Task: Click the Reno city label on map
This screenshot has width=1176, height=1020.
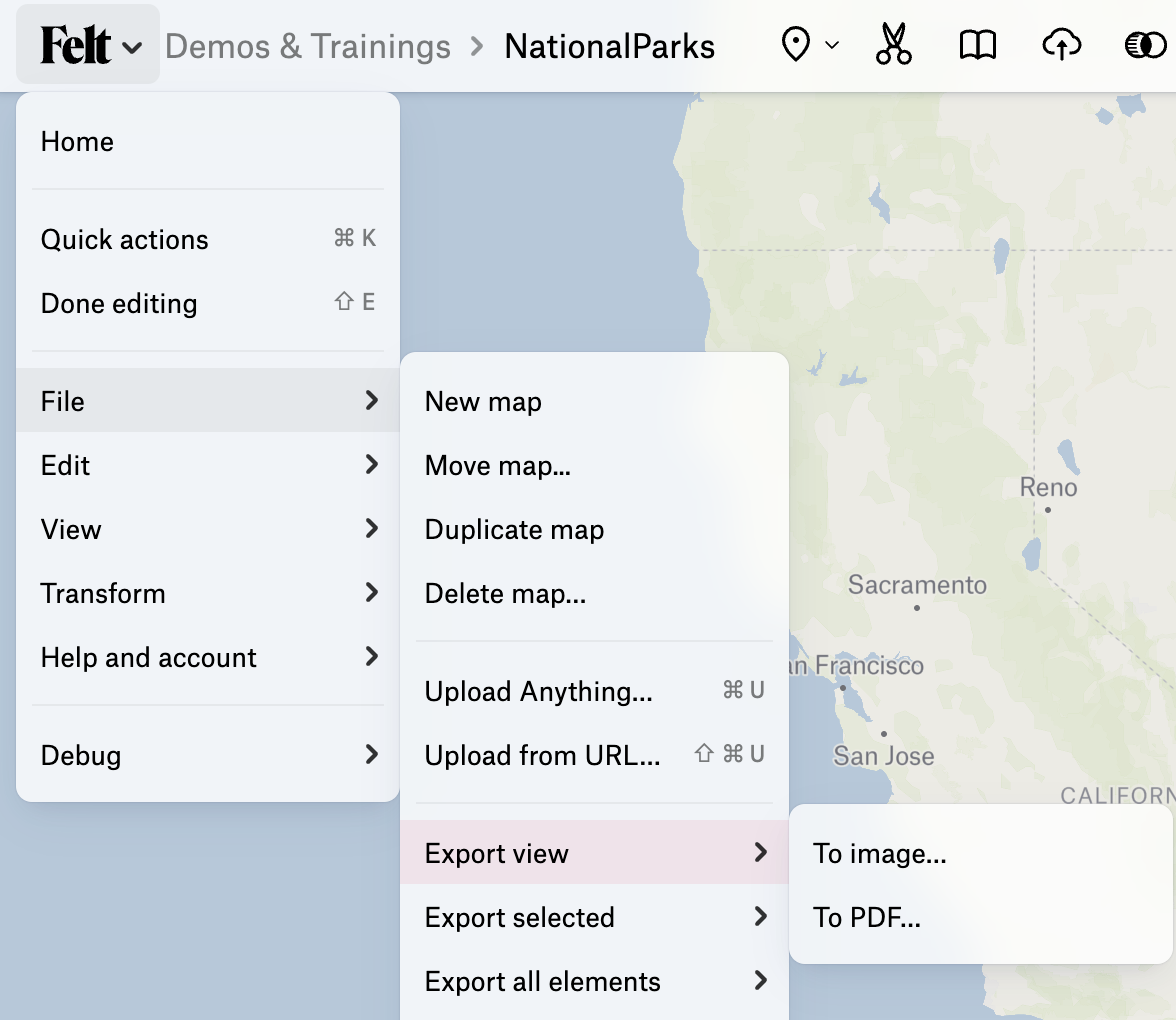Action: tap(1048, 488)
